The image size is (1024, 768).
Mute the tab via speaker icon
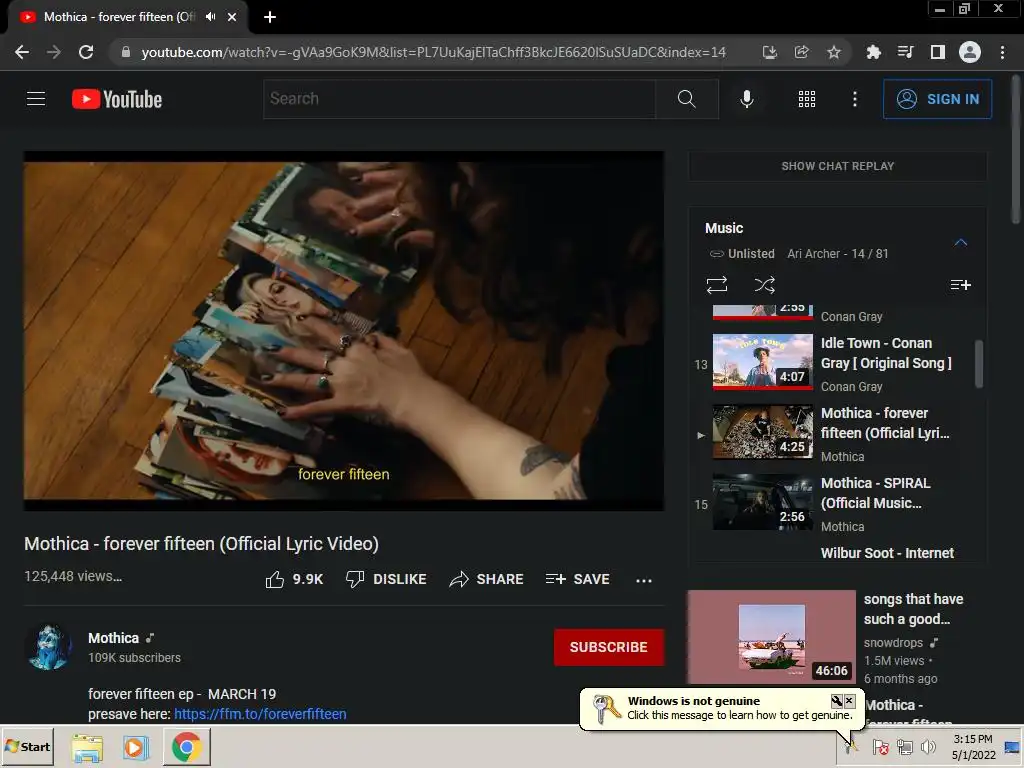(210, 17)
